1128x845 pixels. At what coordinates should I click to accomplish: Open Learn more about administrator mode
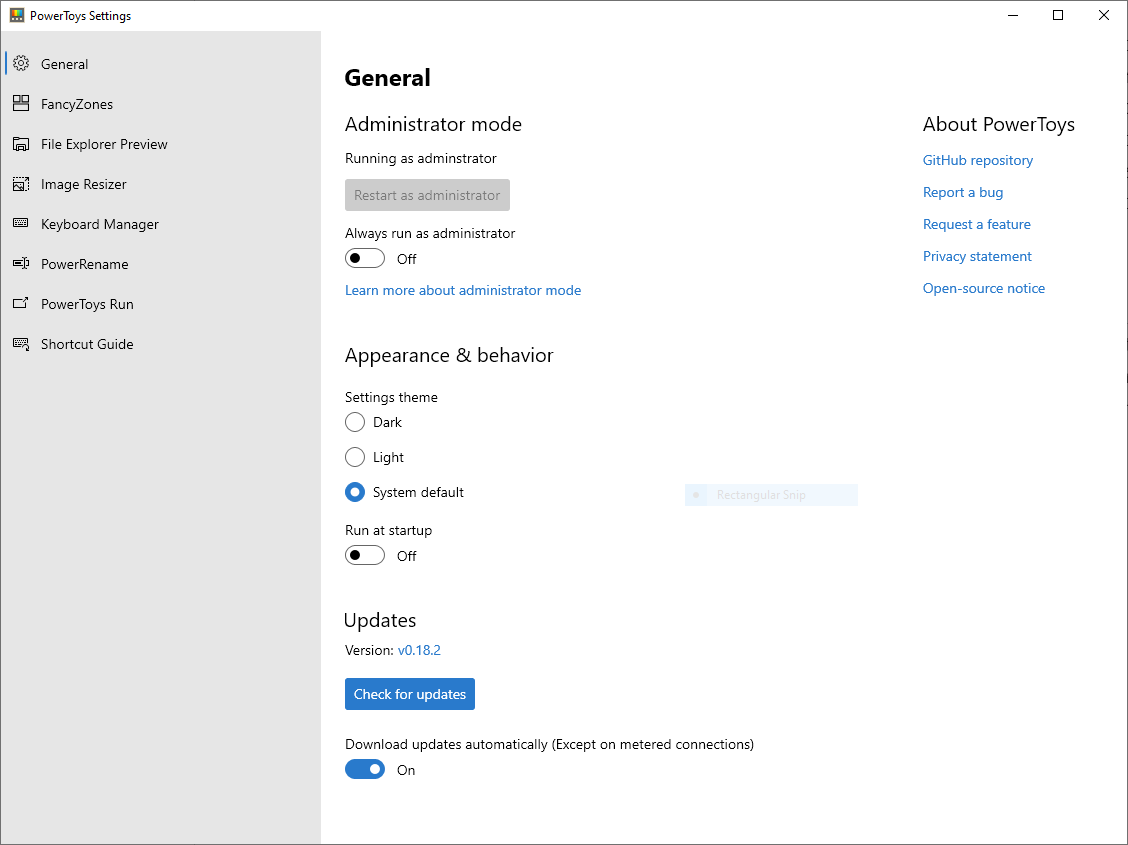click(x=462, y=290)
